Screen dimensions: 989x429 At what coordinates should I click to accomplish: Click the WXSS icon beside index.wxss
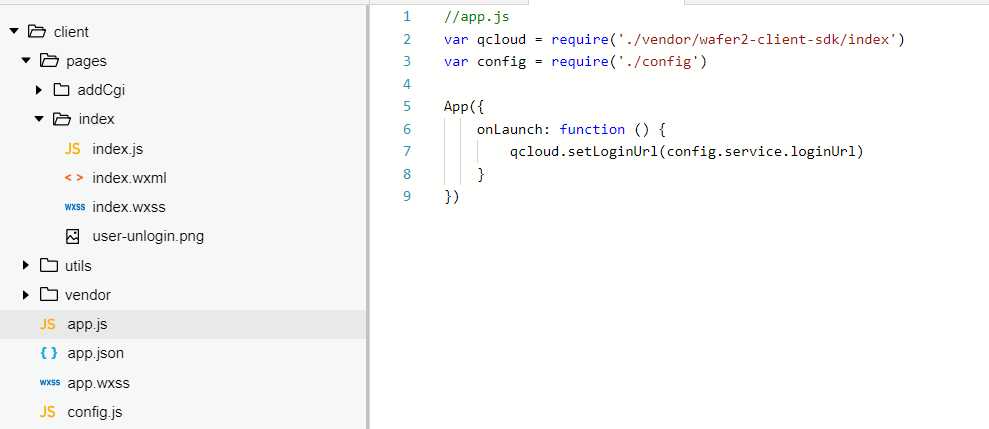tap(74, 207)
